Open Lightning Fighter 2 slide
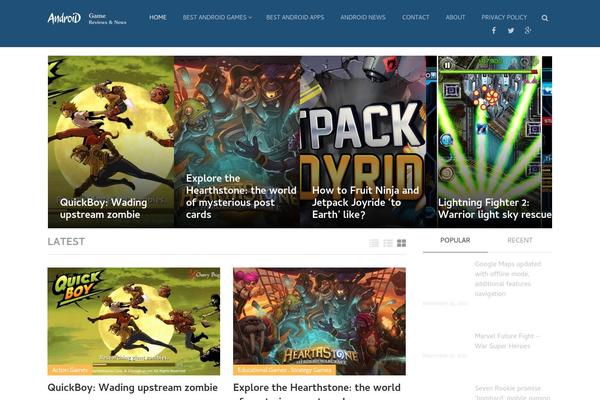The image size is (600, 400). coord(494,208)
